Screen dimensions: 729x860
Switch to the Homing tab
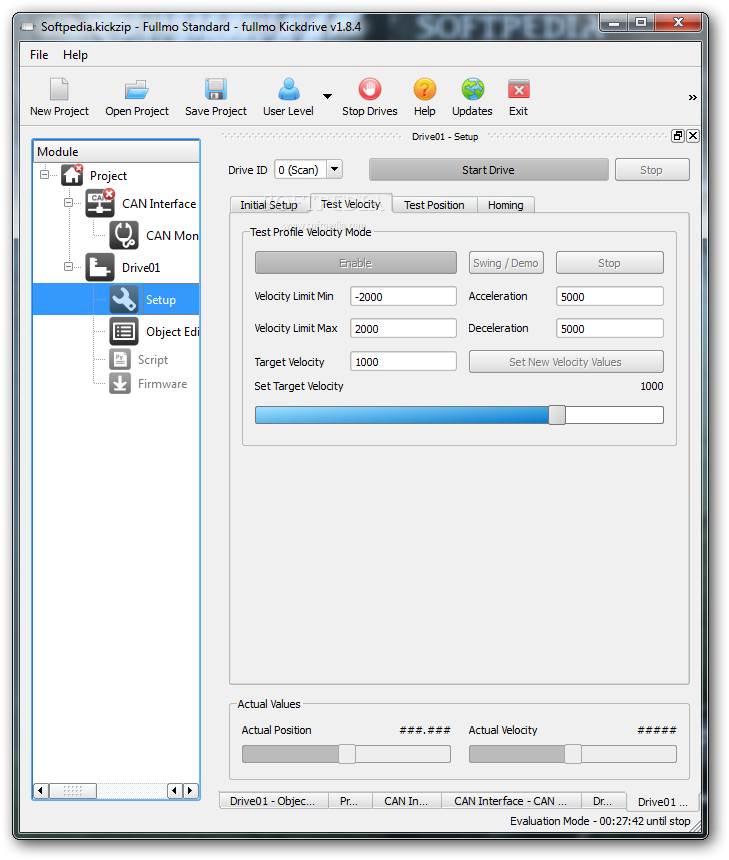(x=506, y=205)
